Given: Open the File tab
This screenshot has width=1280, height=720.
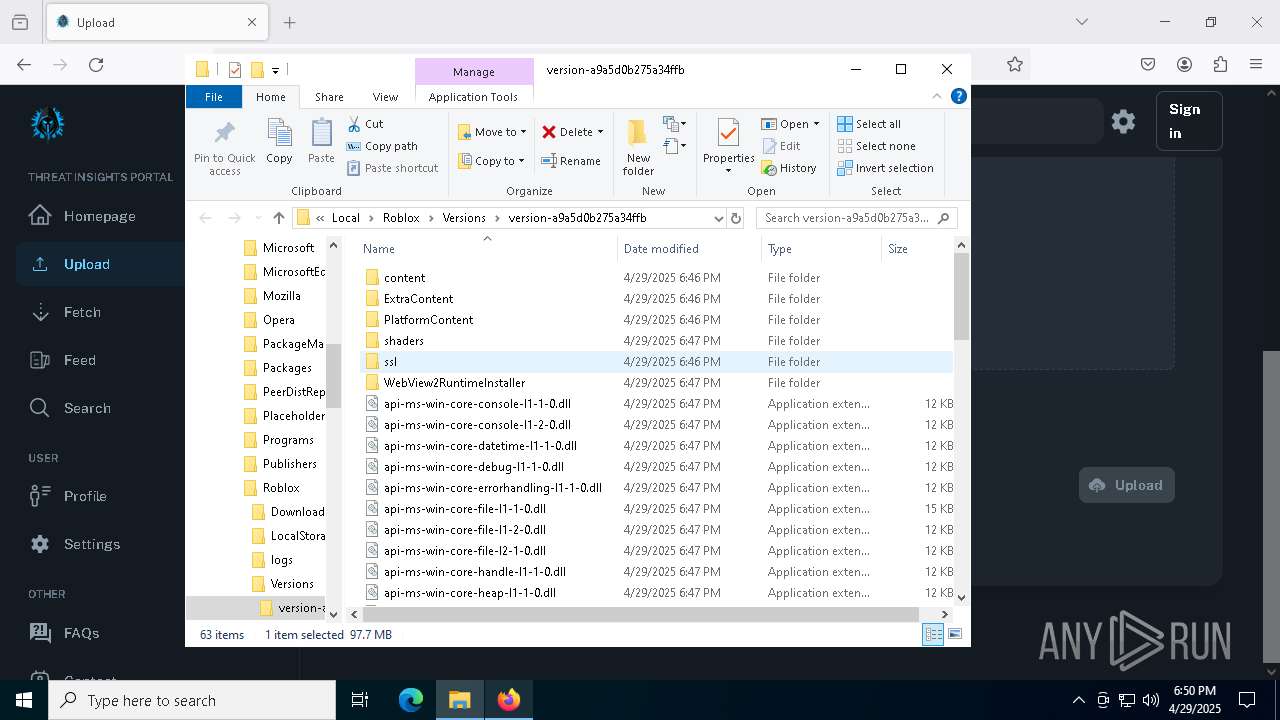Looking at the screenshot, I should (214, 97).
